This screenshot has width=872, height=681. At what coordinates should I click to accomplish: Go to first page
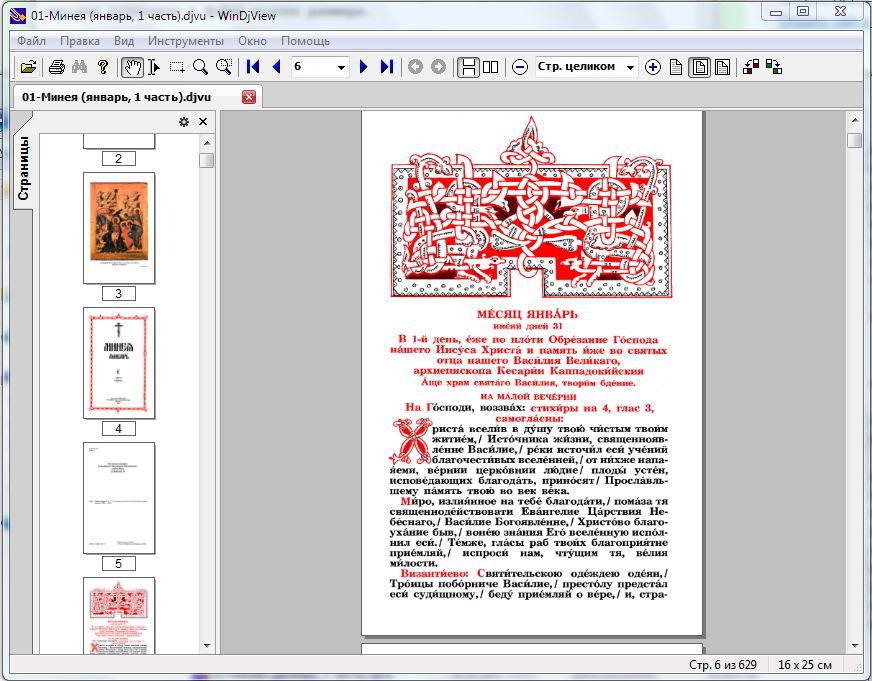point(253,67)
